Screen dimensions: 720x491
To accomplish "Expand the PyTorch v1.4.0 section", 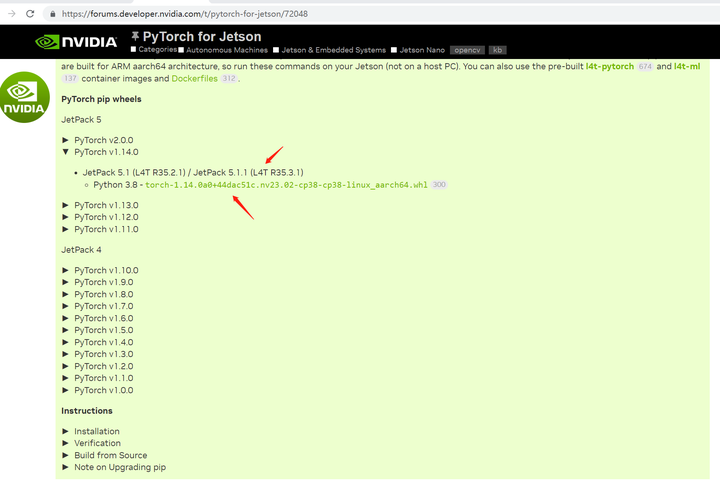I will (98, 342).
